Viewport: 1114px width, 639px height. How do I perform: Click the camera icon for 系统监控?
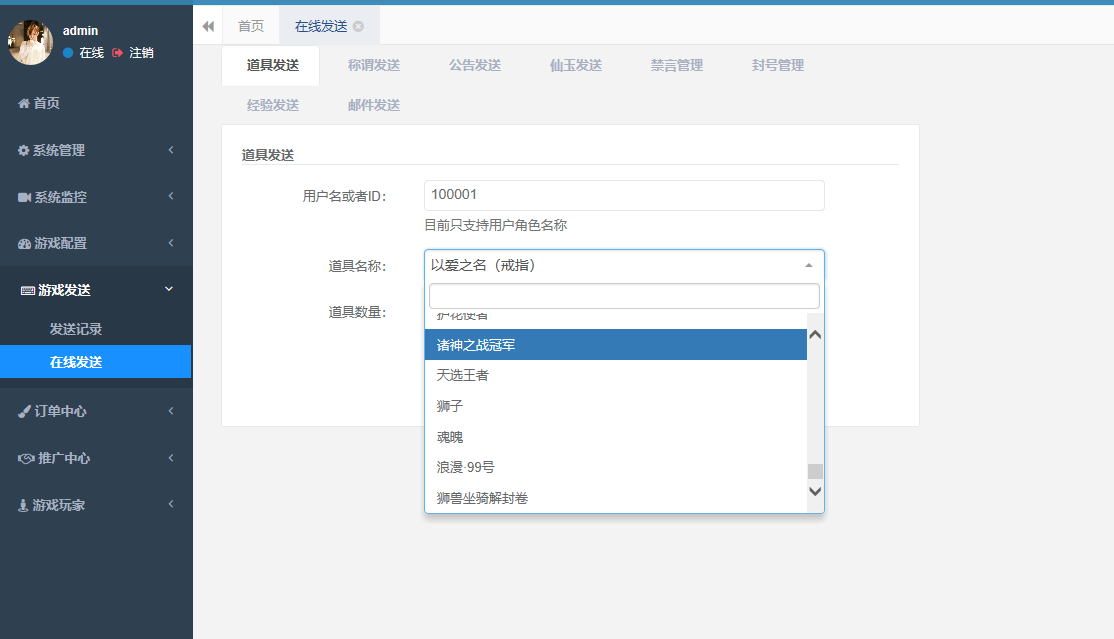click(24, 197)
